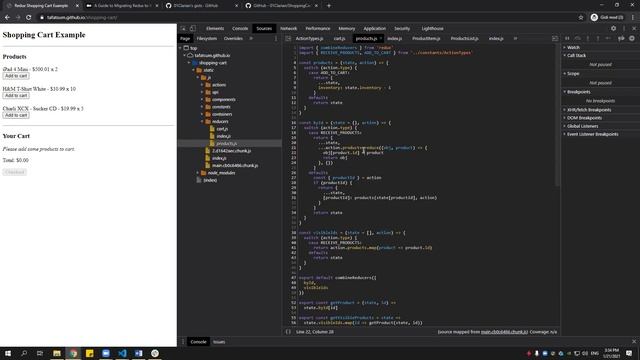Open the Filesystem navigator tab
Image resolution: width=640 pixels, height=360 pixels.
(x=207, y=38)
